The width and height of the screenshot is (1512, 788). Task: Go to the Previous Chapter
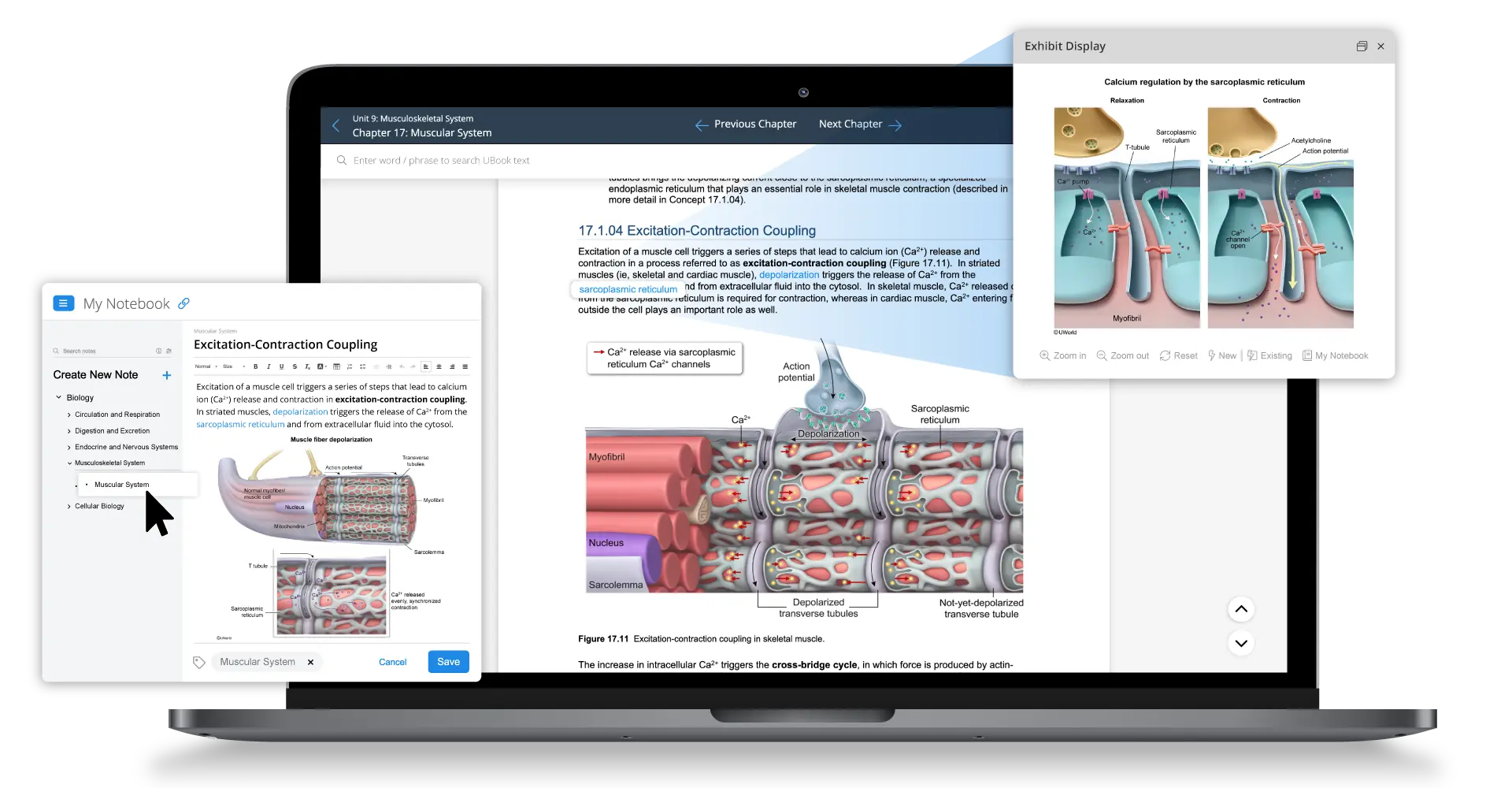(746, 125)
